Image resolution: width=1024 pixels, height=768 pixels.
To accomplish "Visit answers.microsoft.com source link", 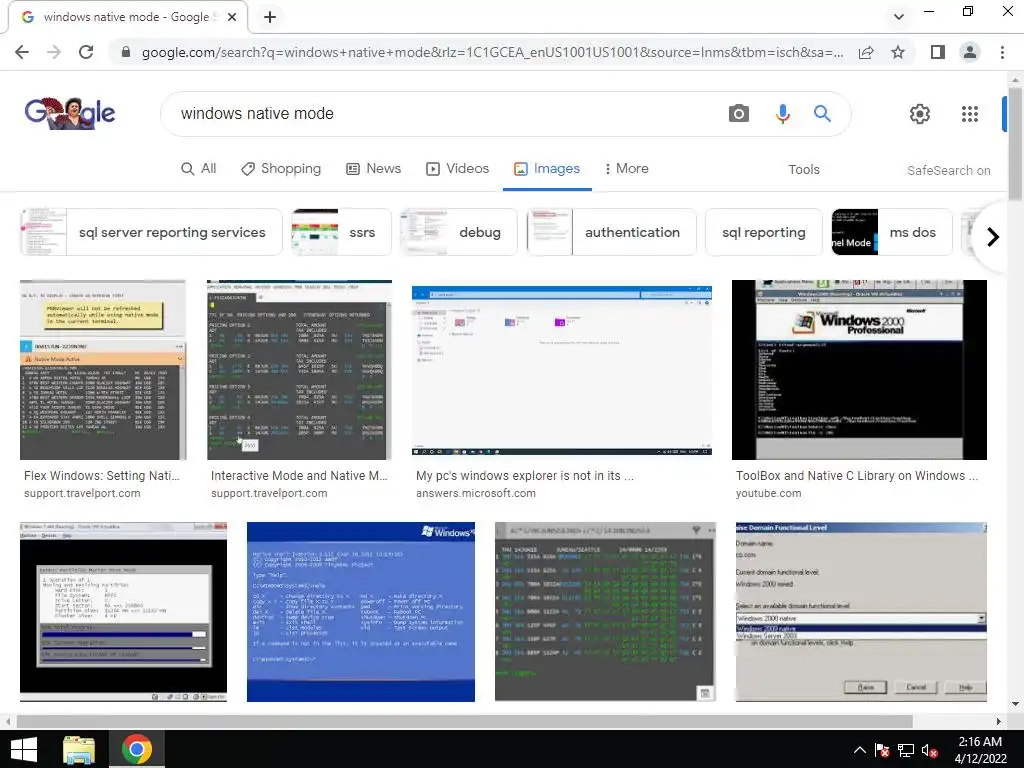I will [475, 494].
